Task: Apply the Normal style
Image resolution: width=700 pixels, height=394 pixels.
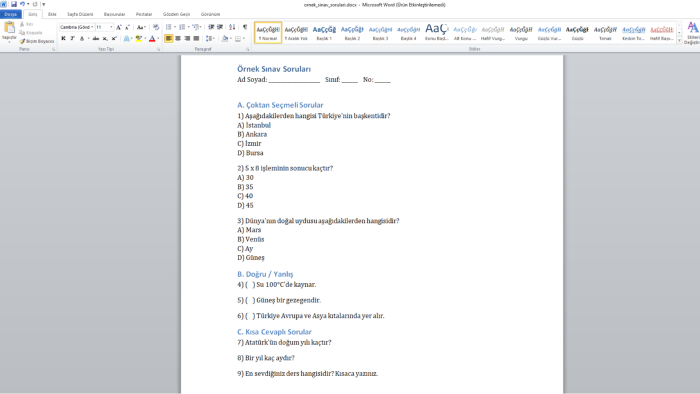Action: coord(268,33)
